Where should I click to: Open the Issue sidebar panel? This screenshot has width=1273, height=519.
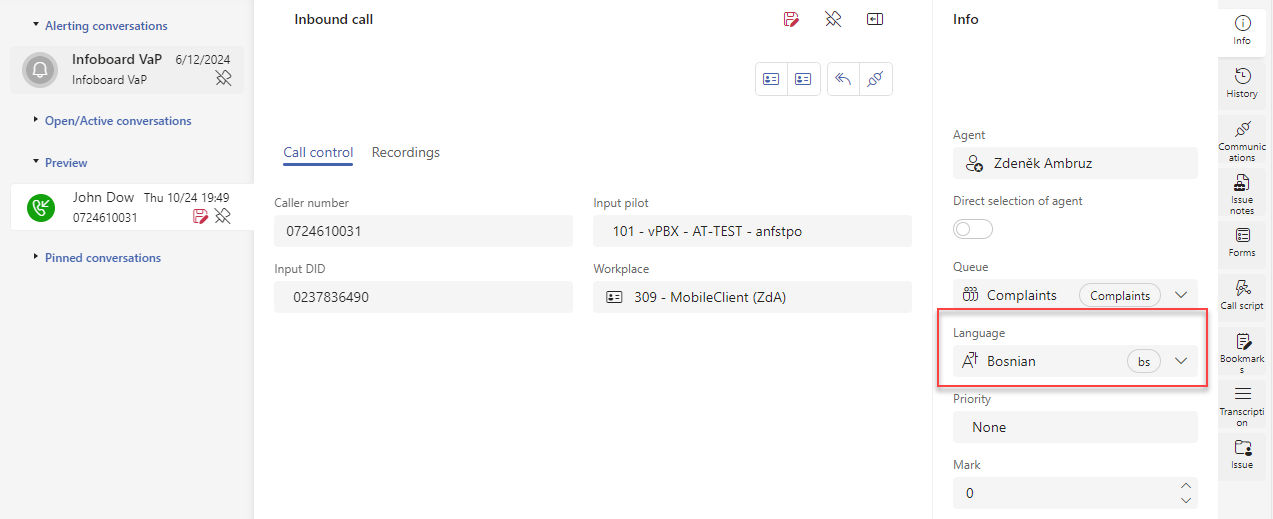1242,454
